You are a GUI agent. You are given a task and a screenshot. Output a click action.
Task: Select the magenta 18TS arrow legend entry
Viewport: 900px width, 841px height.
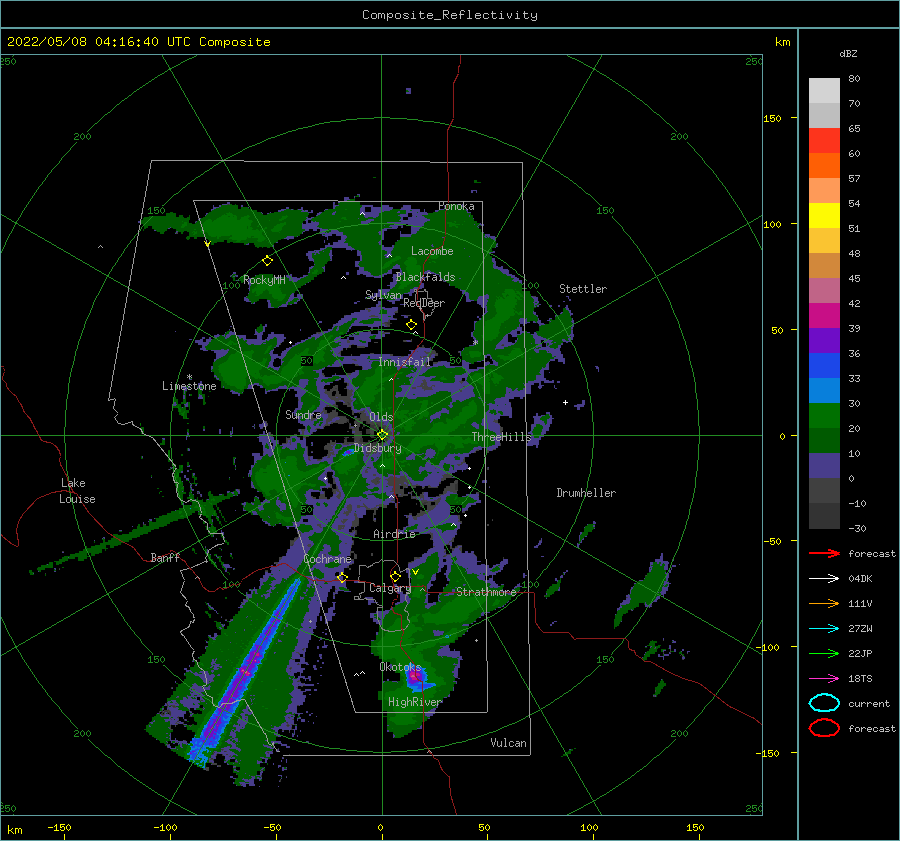click(824, 679)
